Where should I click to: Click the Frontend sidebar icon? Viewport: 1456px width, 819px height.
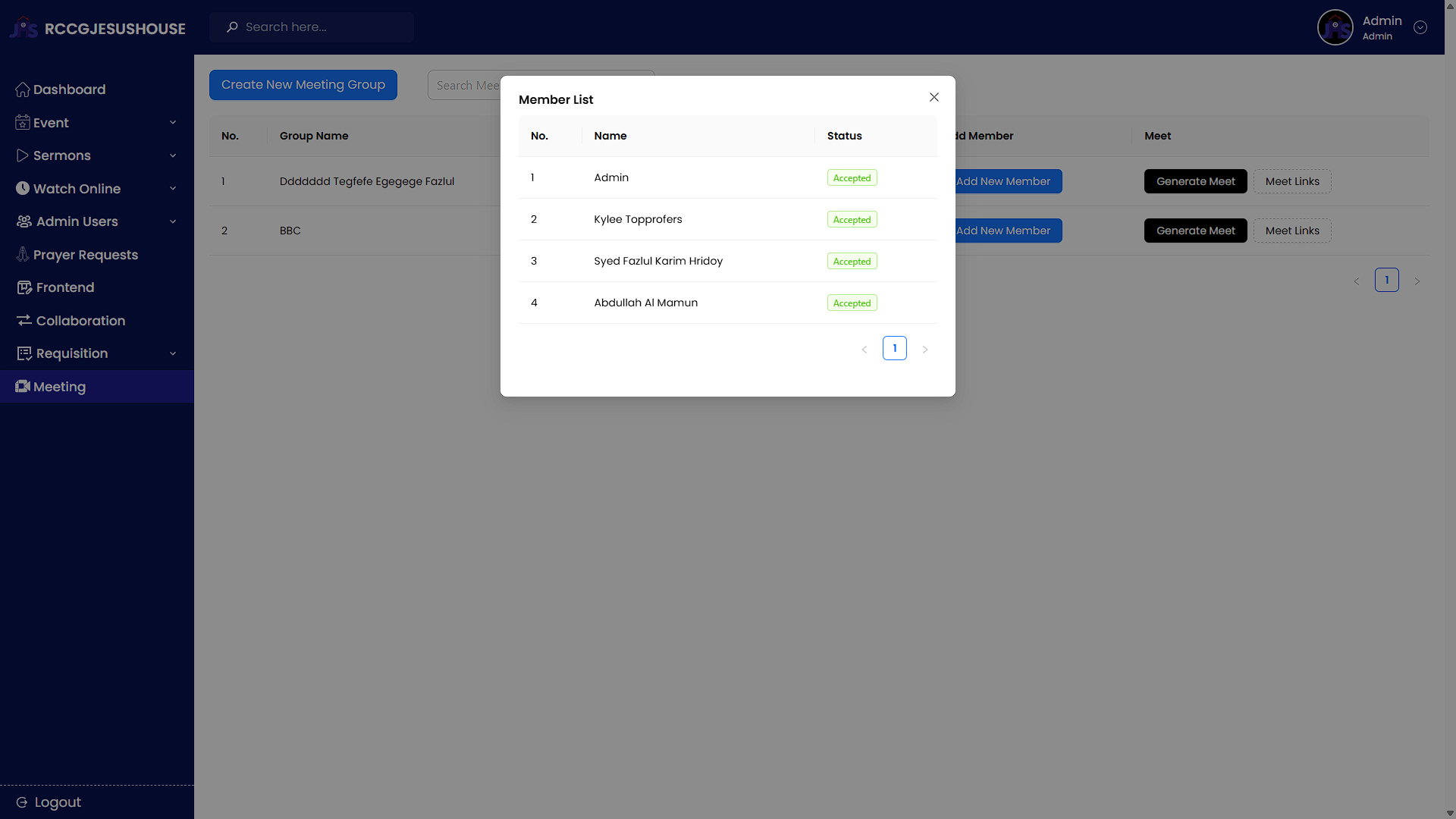tap(24, 287)
